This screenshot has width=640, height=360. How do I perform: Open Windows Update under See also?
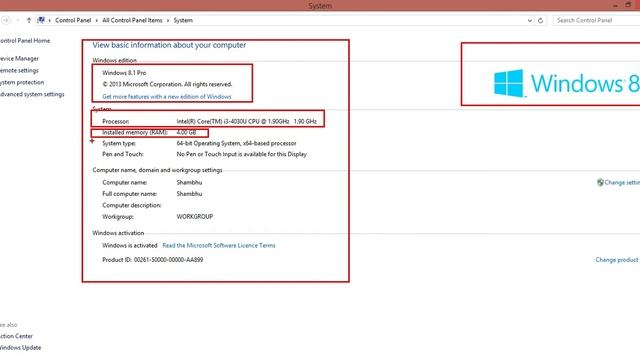(20, 348)
